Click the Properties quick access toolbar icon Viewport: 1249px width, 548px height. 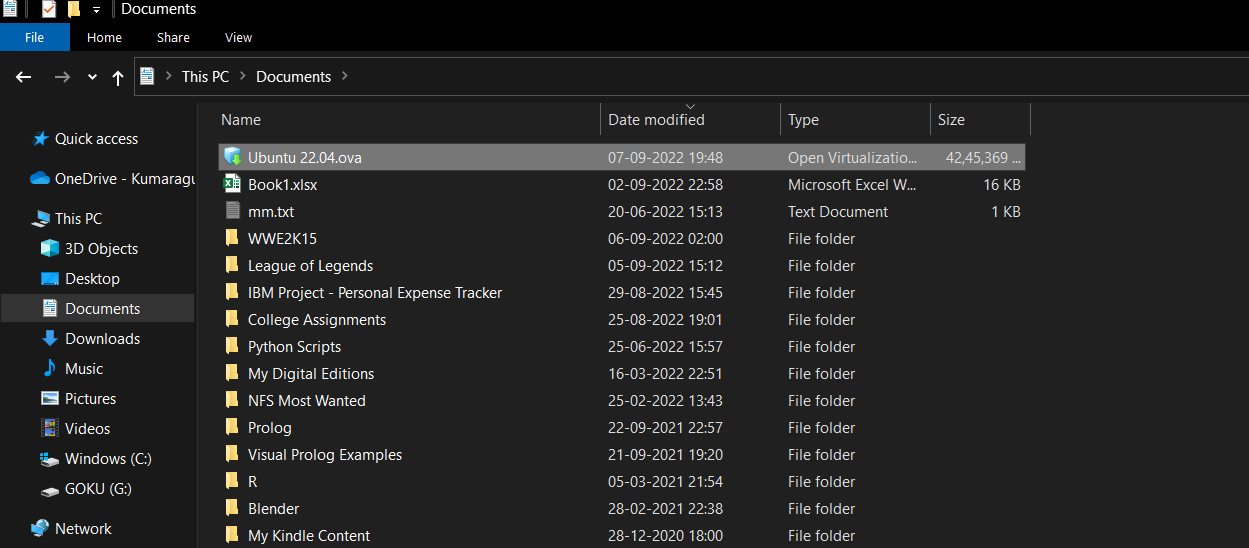point(49,9)
